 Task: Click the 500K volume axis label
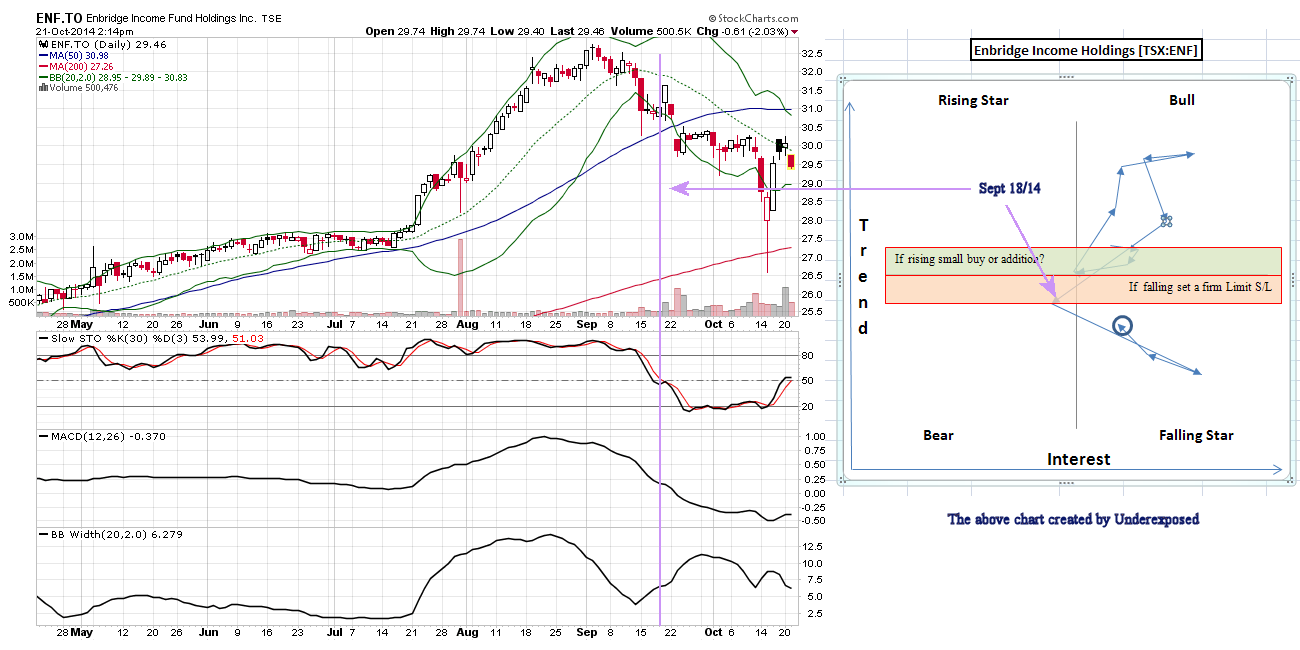coord(20,301)
